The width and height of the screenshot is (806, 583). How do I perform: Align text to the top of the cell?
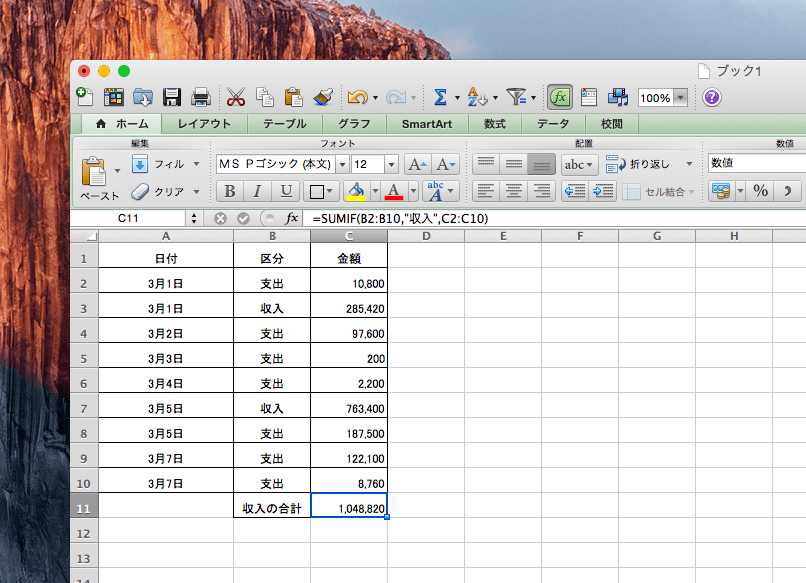(x=486, y=164)
